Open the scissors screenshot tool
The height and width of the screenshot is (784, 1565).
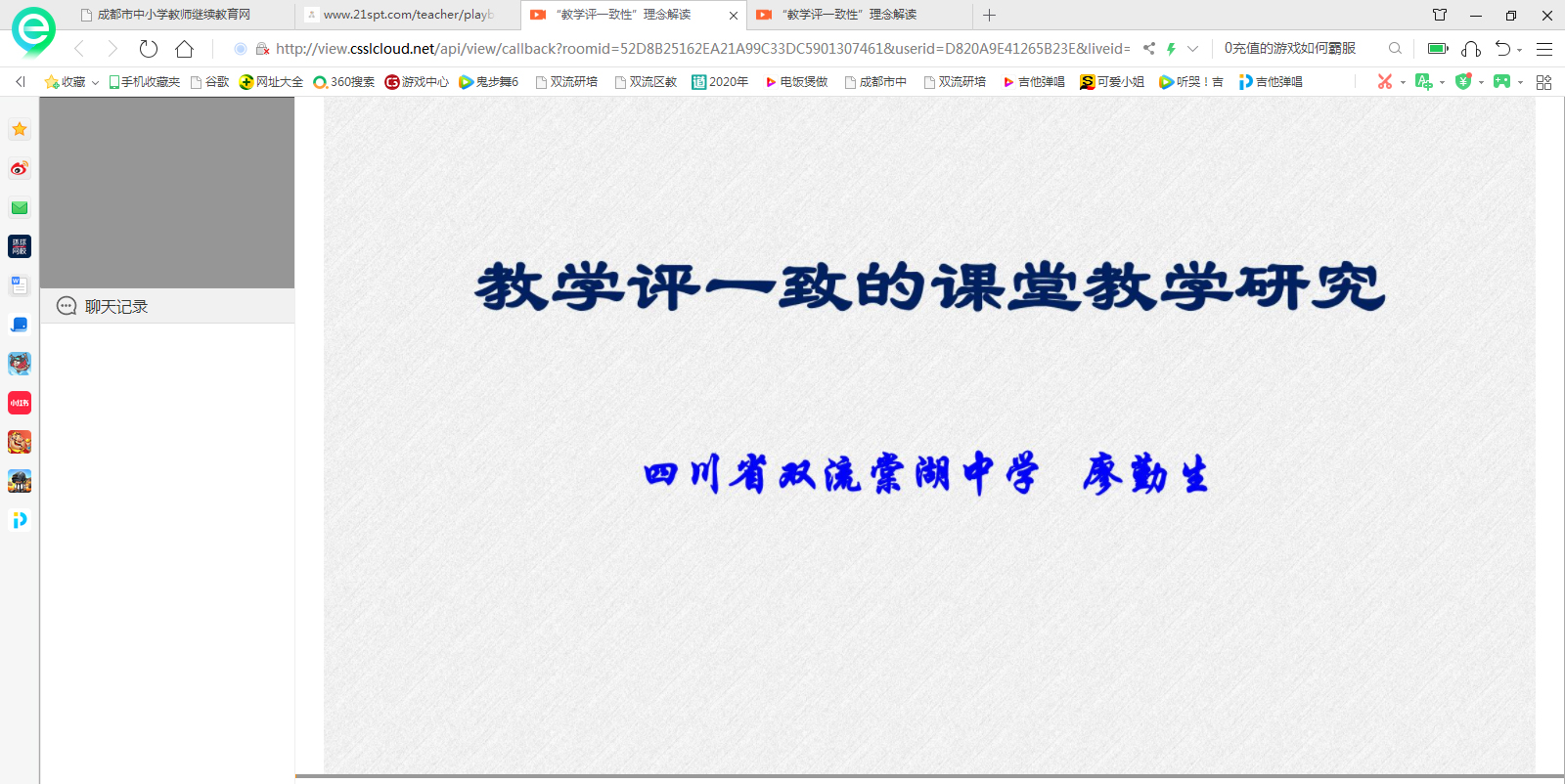[x=1384, y=82]
